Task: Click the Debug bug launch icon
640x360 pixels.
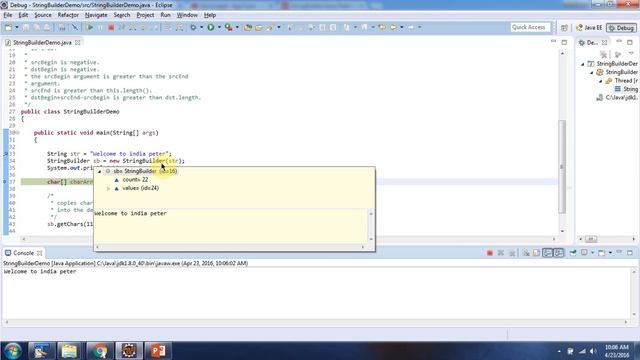Action: 193,27
